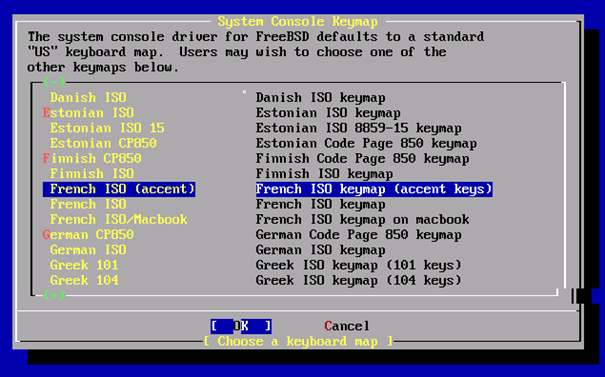This screenshot has height=377, width=605.
Task: Click description 'Finnish Code Page 850 keymap'
Action: 362,159
